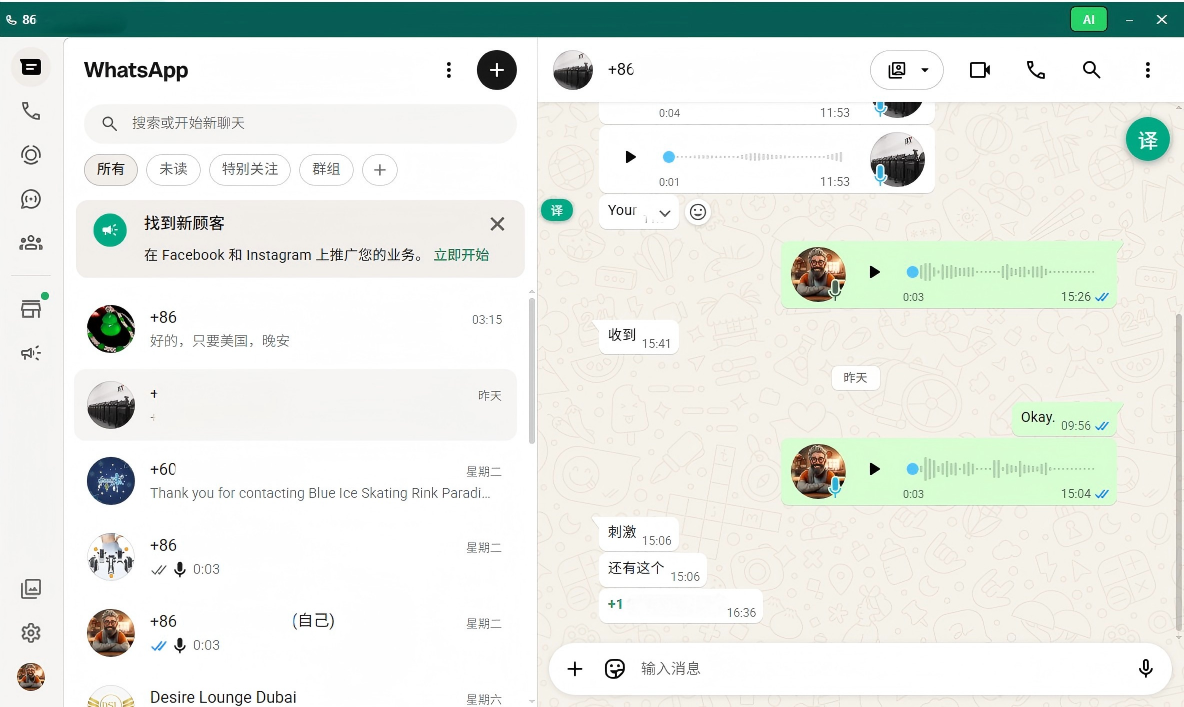The width and height of the screenshot is (1184, 707).
Task: Click the green megaphone icon in promo banner
Action: (110, 230)
